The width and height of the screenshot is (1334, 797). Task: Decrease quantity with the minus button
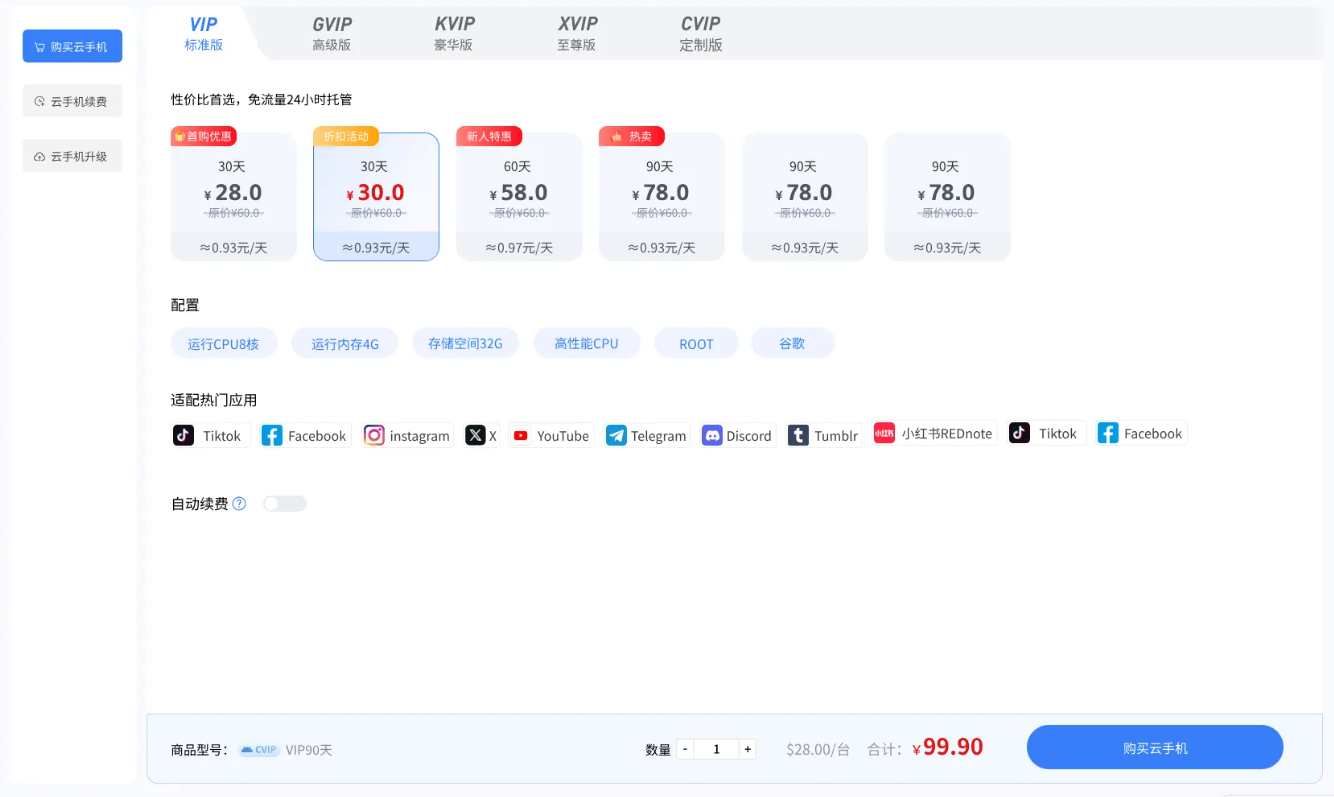(685, 749)
